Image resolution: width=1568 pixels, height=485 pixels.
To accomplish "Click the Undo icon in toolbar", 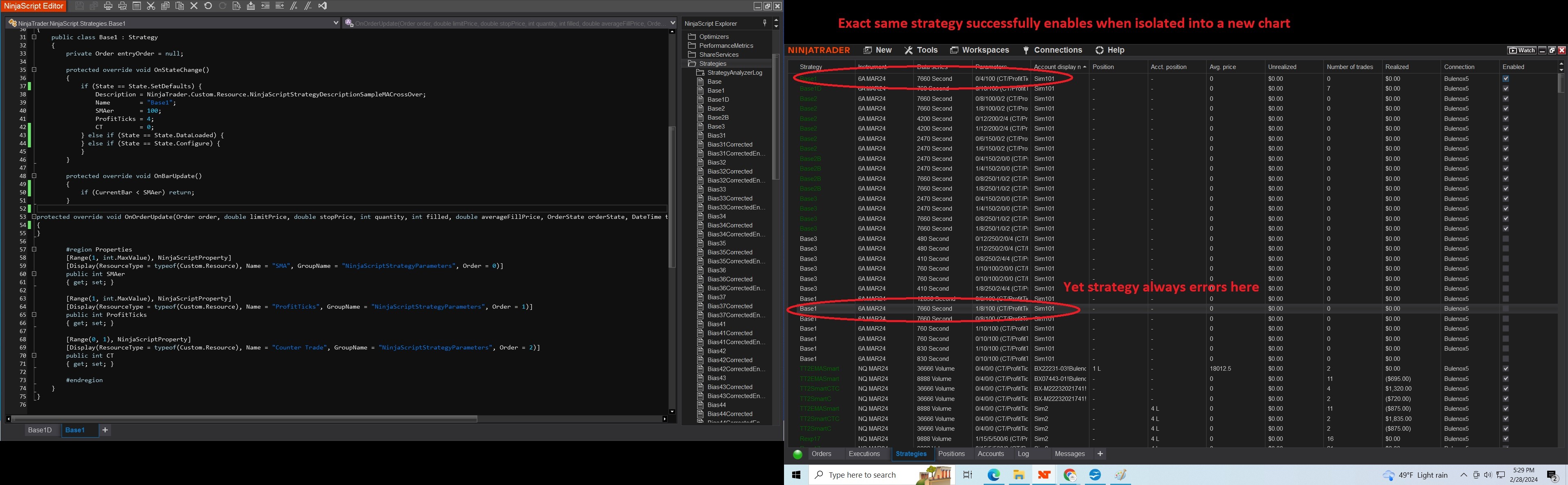I will pos(208,6).
